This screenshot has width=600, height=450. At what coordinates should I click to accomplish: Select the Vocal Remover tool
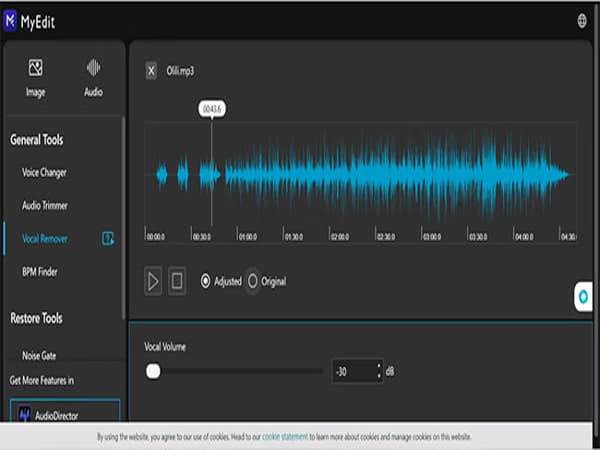point(45,239)
